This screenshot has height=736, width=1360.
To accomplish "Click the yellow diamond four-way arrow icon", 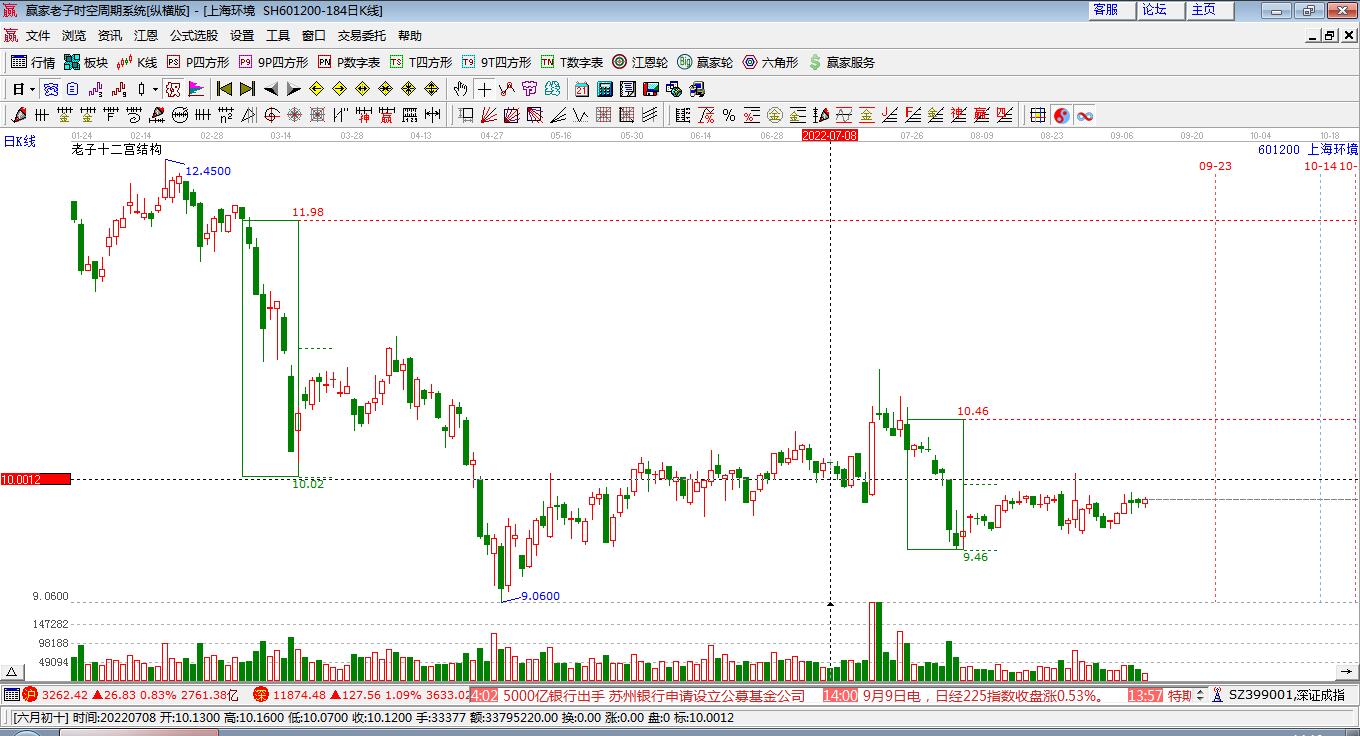I will 431,89.
